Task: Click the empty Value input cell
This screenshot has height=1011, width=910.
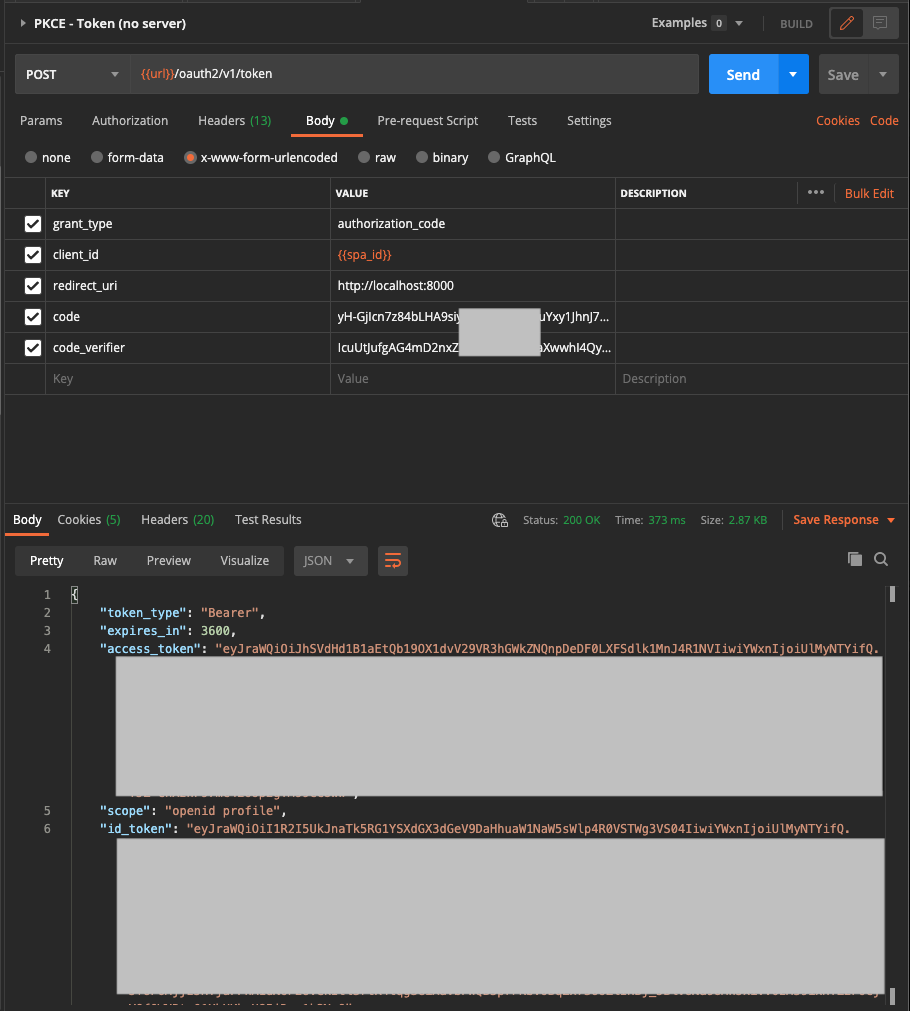Action: (473, 378)
